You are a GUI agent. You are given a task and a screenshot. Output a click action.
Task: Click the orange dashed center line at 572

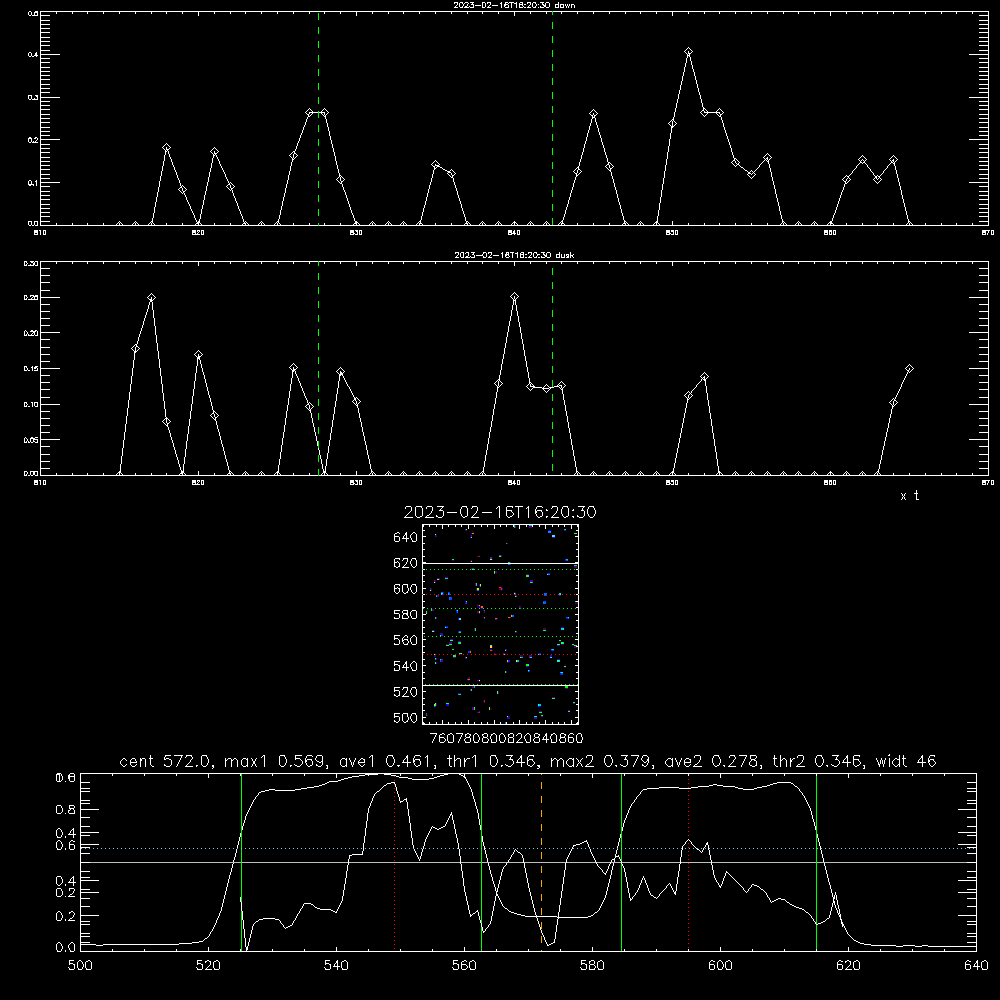(541, 862)
